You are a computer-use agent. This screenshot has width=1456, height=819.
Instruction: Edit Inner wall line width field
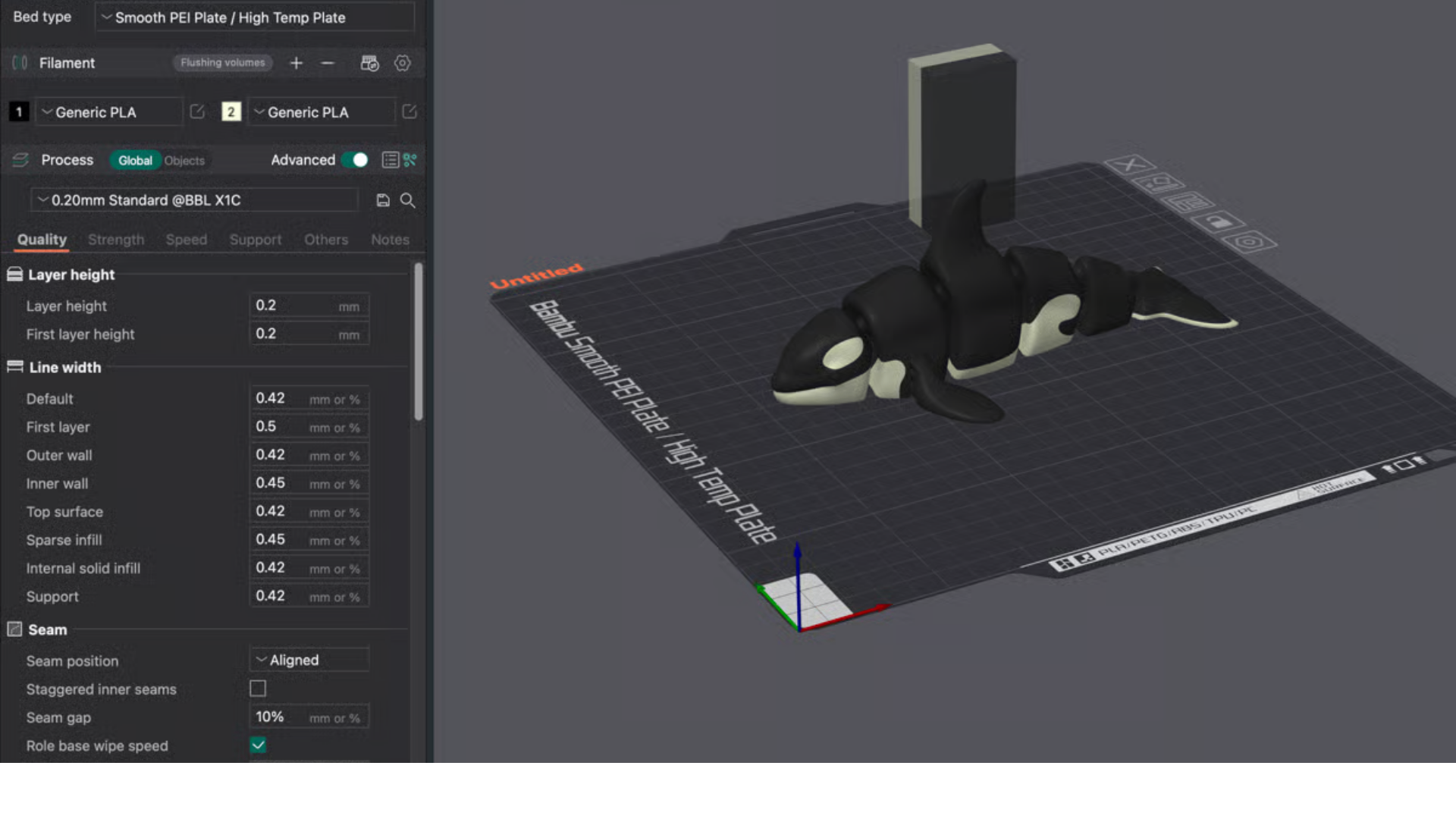click(309, 483)
